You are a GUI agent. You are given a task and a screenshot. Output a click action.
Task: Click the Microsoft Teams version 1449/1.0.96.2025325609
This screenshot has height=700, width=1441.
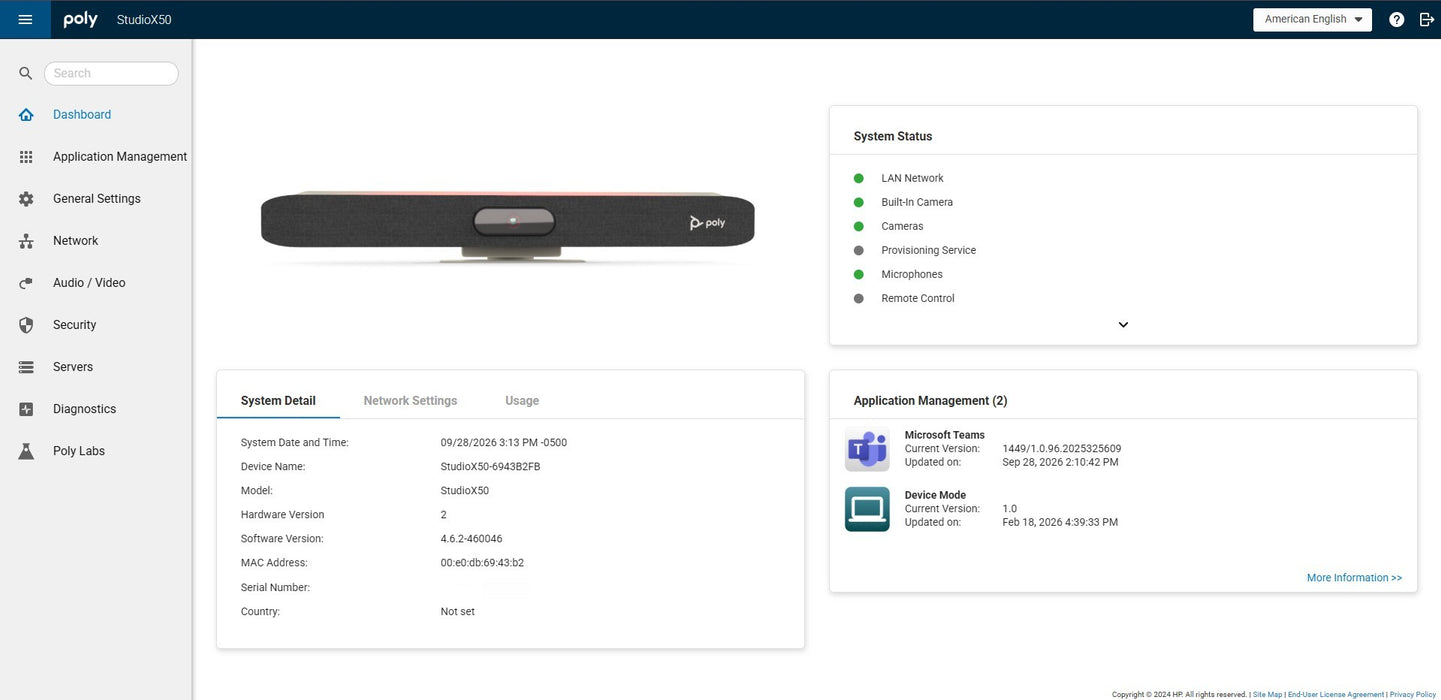1062,449
